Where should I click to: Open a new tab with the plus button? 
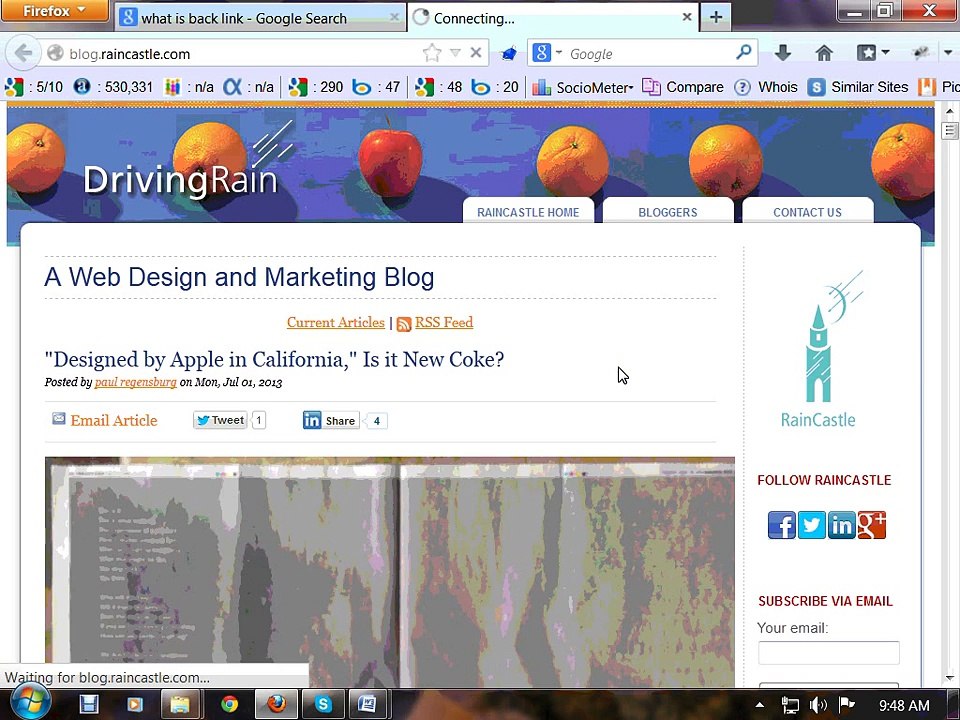716,17
